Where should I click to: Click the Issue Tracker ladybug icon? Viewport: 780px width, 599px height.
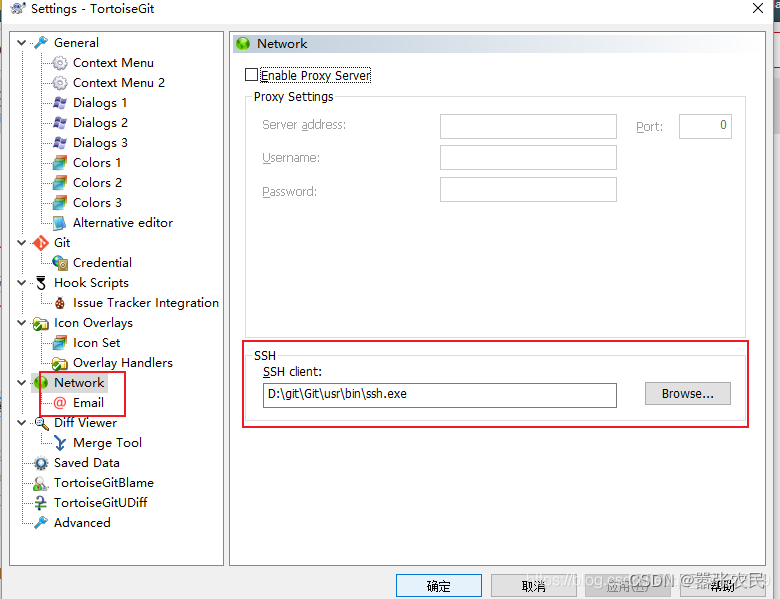(x=60, y=302)
